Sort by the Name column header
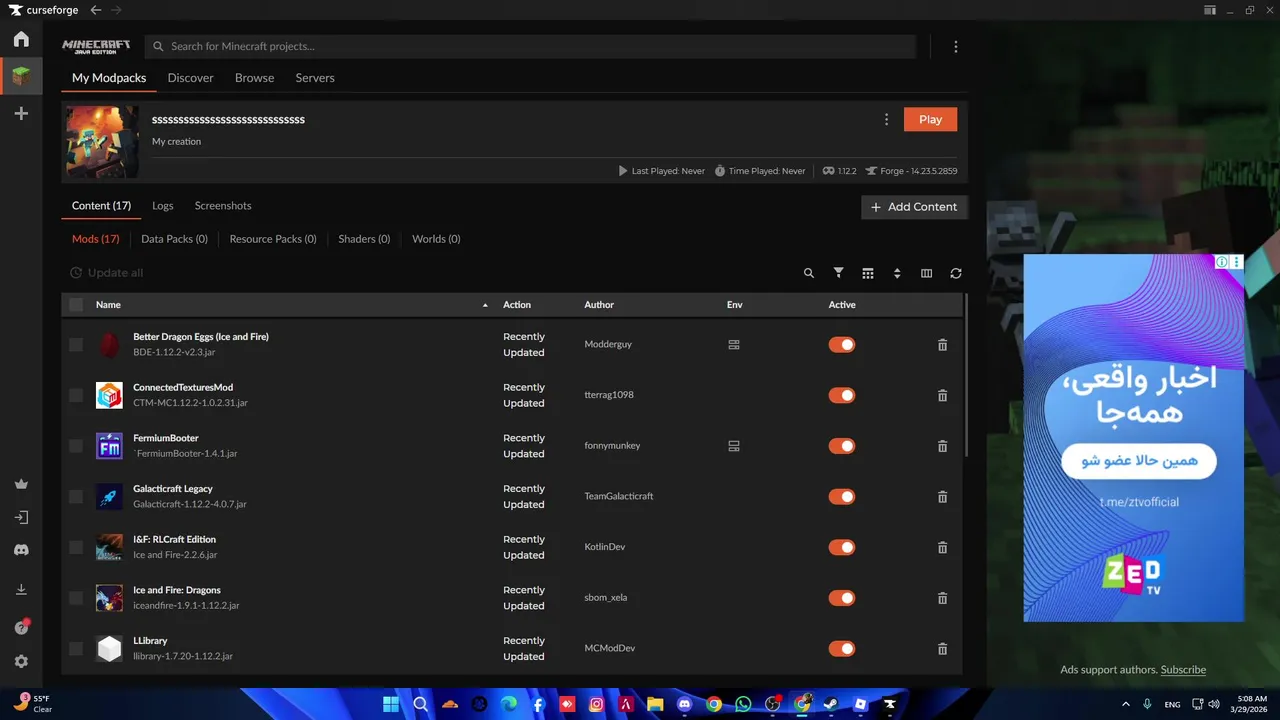Image resolution: width=1280 pixels, height=720 pixels. click(x=108, y=305)
